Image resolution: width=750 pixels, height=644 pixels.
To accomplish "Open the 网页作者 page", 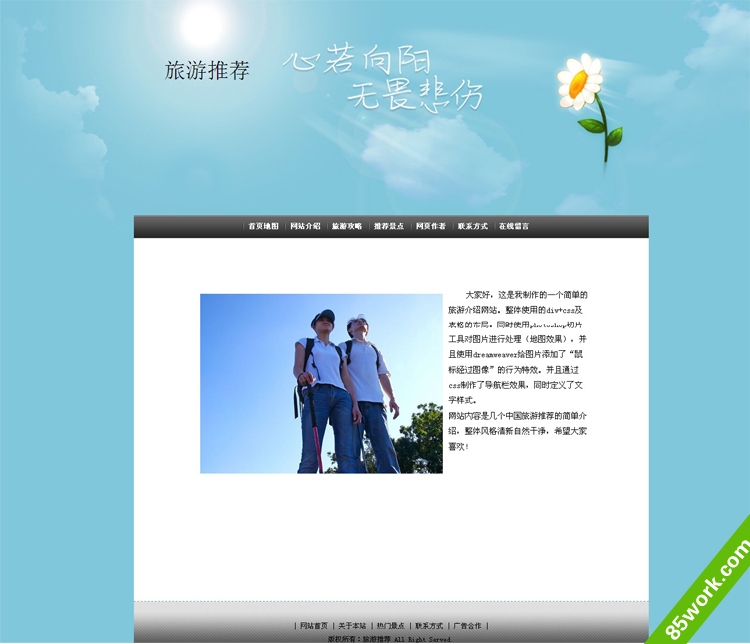I will 430,226.
